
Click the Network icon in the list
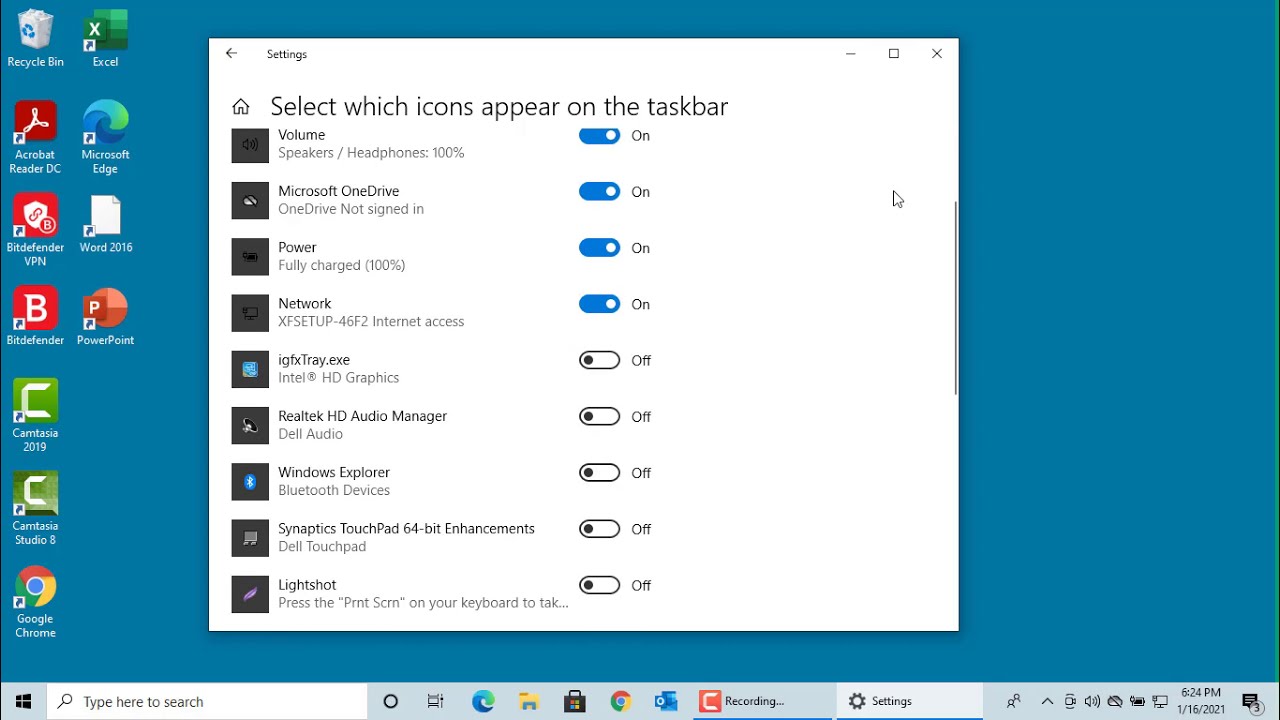tap(250, 313)
